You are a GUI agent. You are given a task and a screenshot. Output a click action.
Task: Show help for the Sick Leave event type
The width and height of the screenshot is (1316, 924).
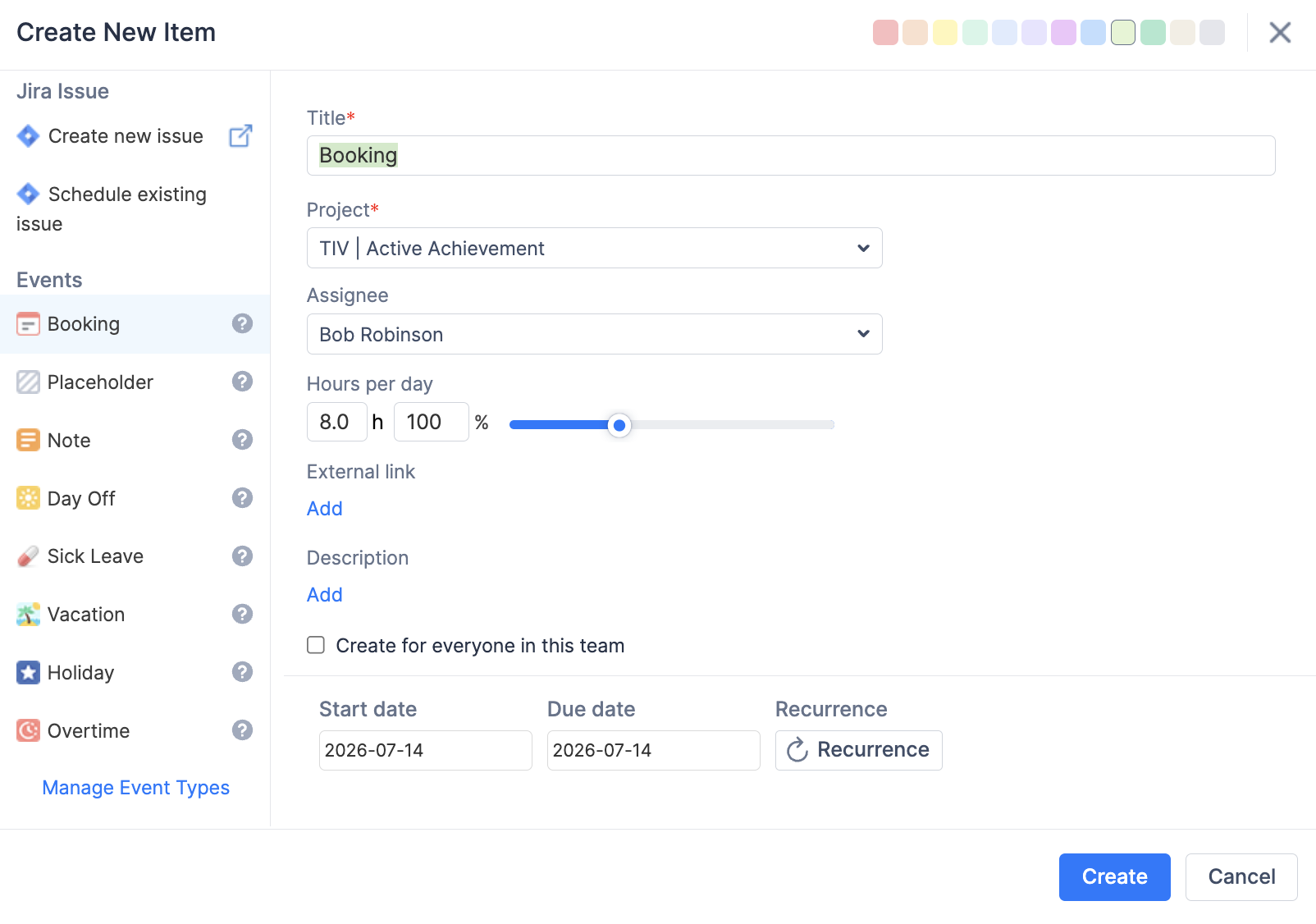(242, 556)
